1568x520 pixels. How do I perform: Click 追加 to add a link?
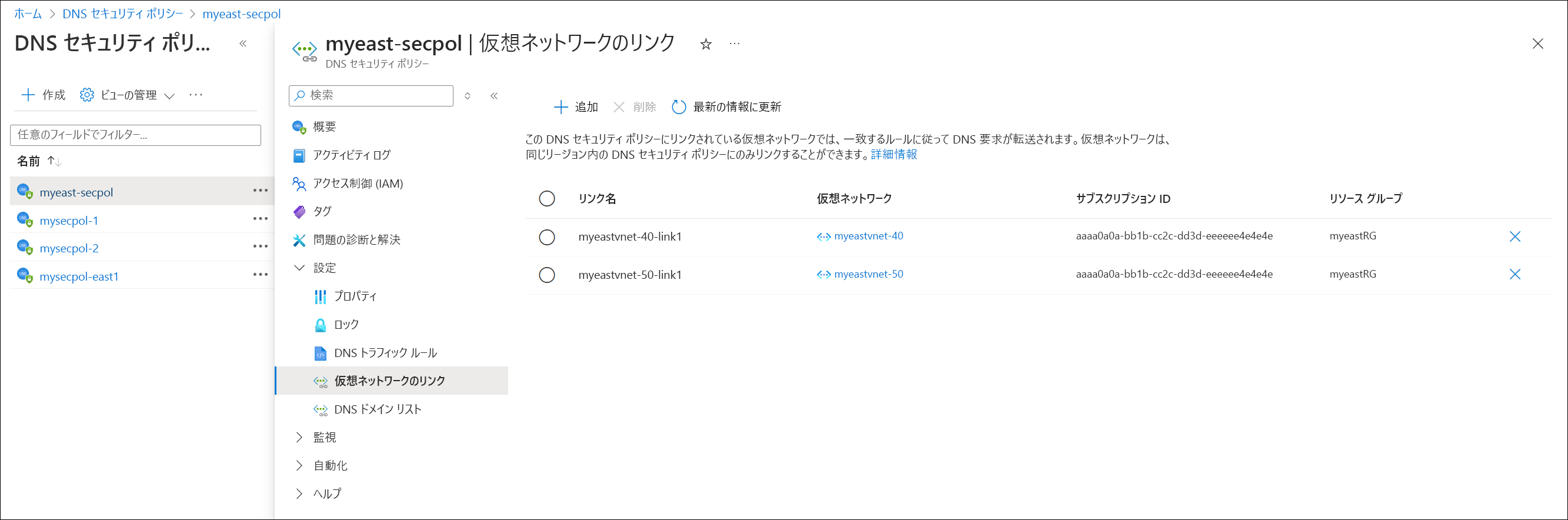(575, 107)
